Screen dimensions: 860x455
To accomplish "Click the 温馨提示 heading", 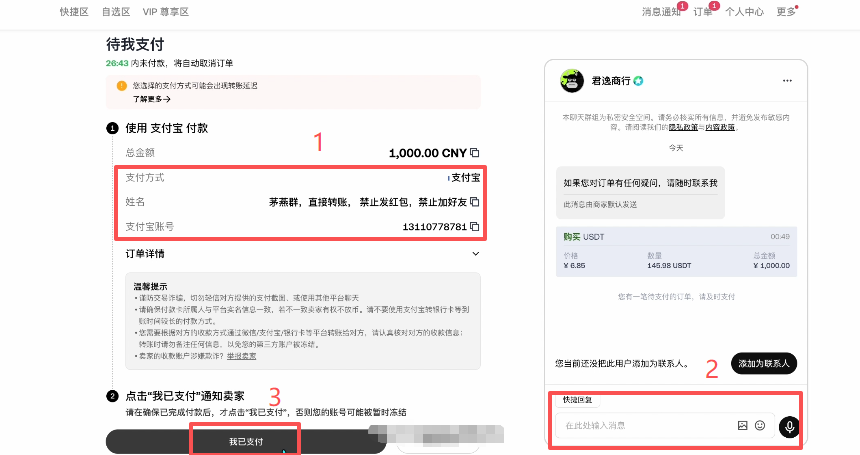I will click(x=150, y=286).
